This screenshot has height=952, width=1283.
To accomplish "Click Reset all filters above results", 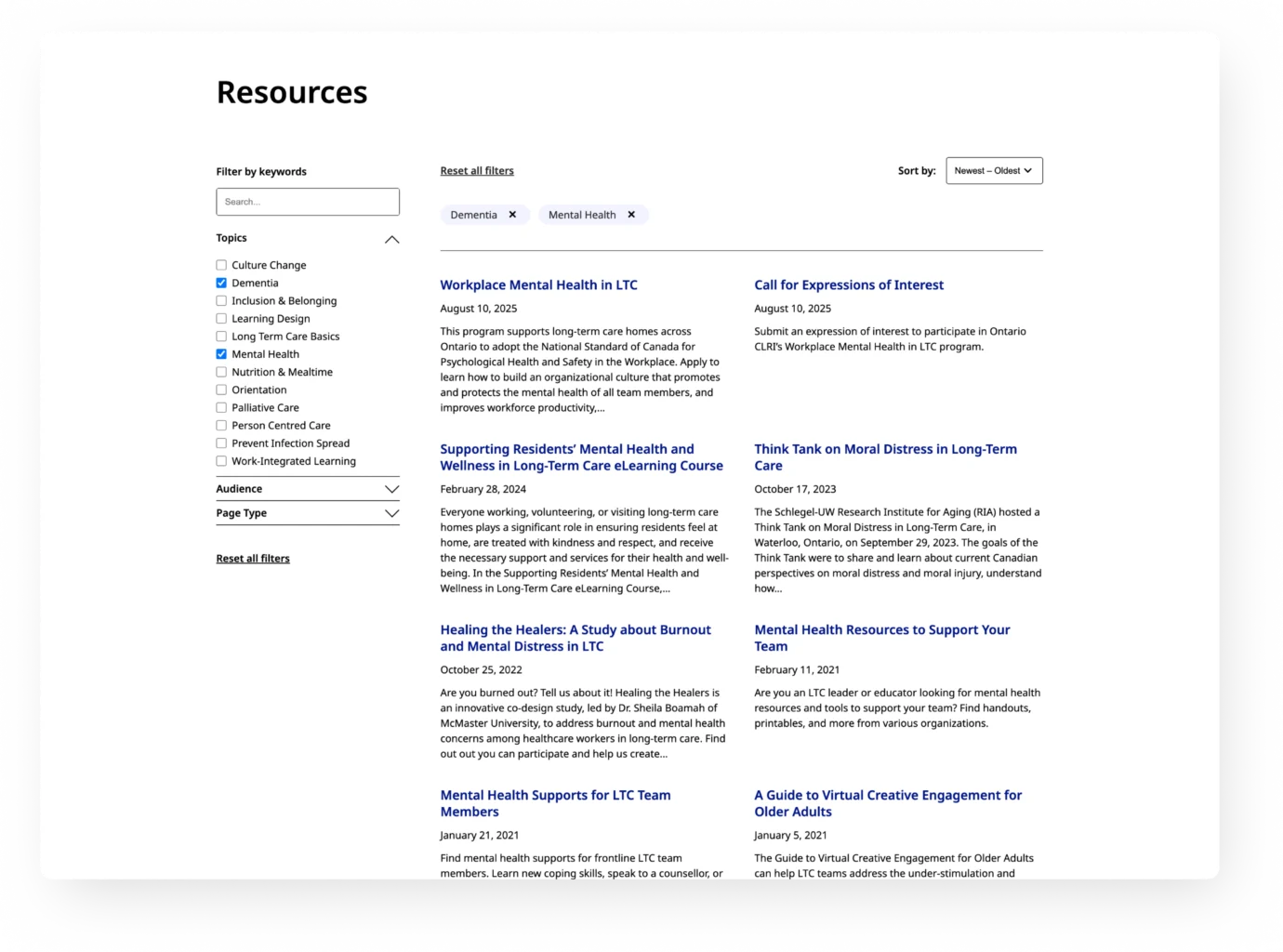I will point(476,171).
